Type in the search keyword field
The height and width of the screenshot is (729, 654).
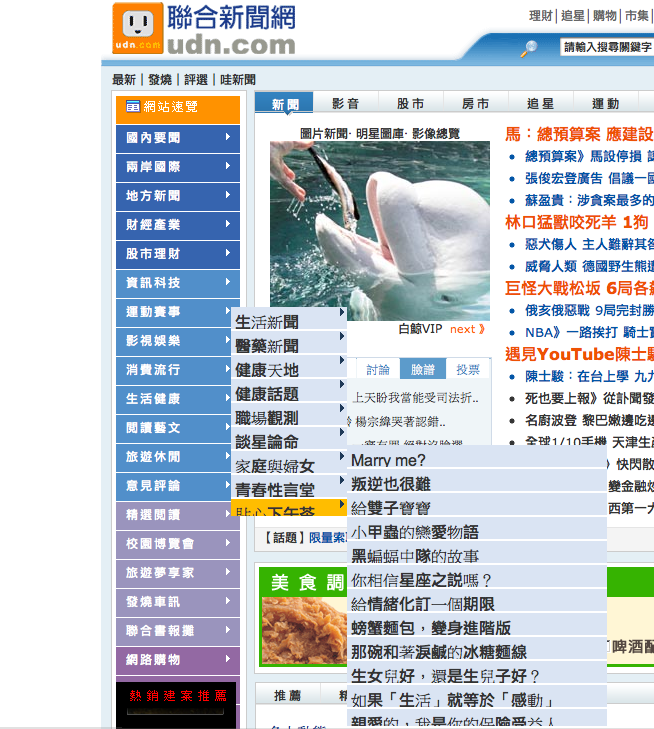coord(606,47)
